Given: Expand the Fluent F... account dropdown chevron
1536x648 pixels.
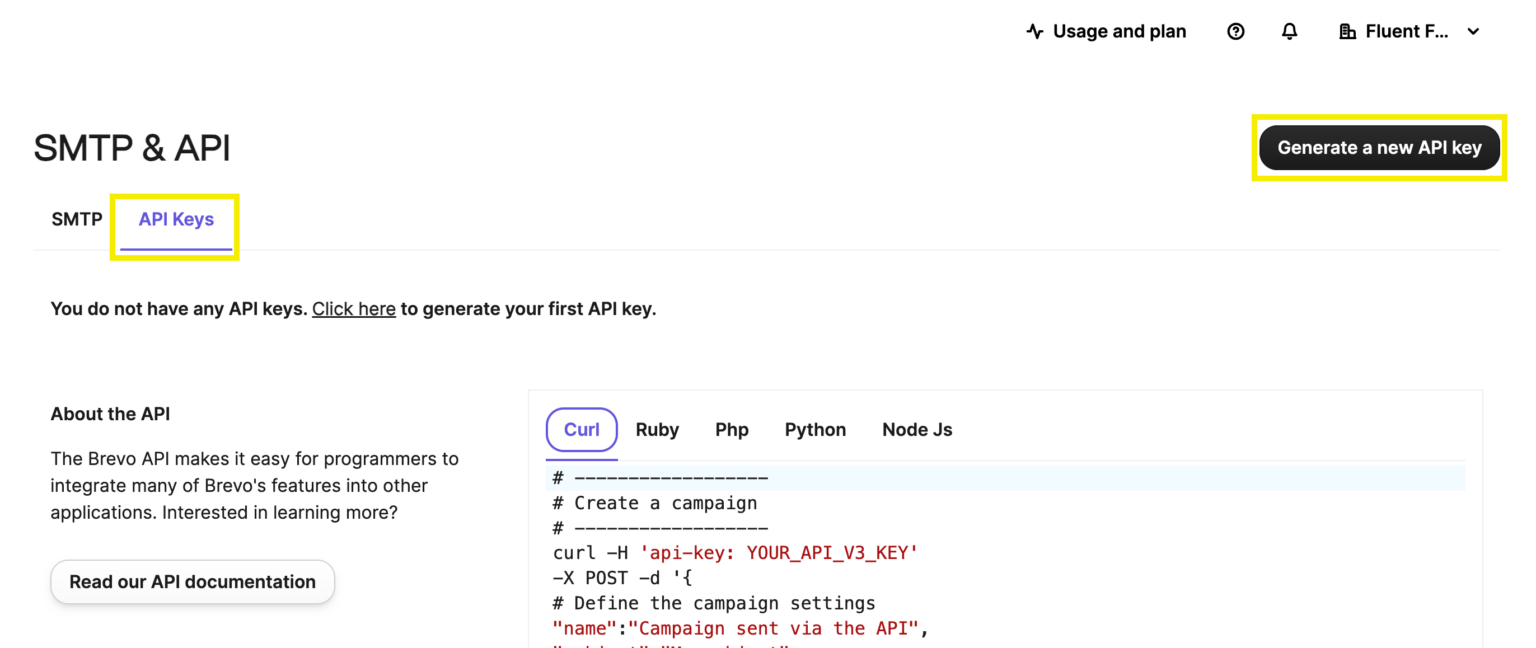Looking at the screenshot, I should click(x=1473, y=31).
